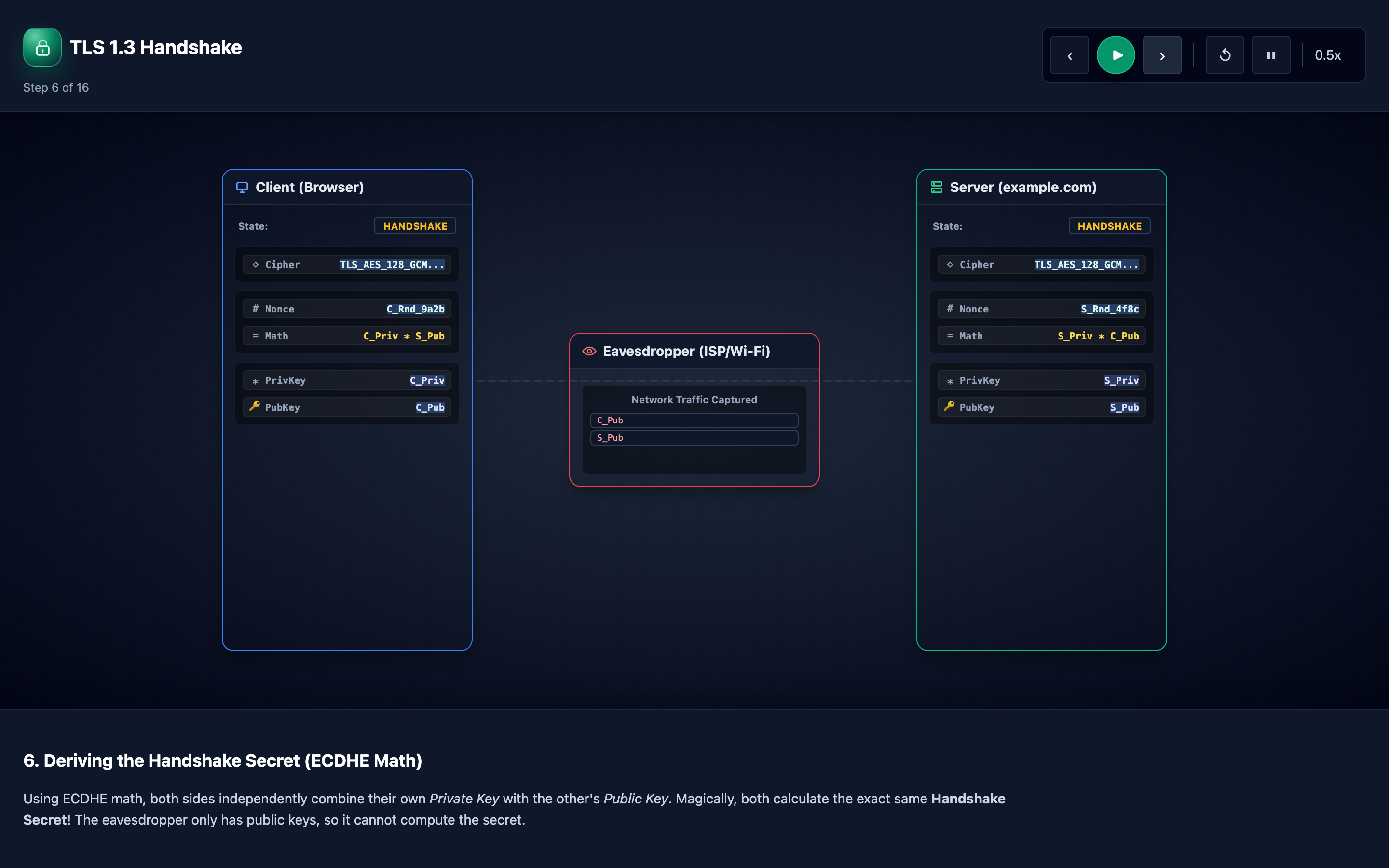Click the green lock app logo
Viewport: 1389px width, 868px height.
pos(42,47)
